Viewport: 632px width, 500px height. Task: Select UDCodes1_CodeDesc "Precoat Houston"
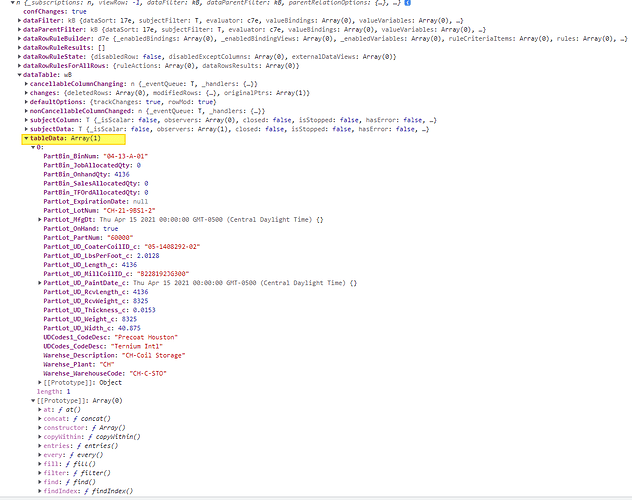click(x=146, y=337)
